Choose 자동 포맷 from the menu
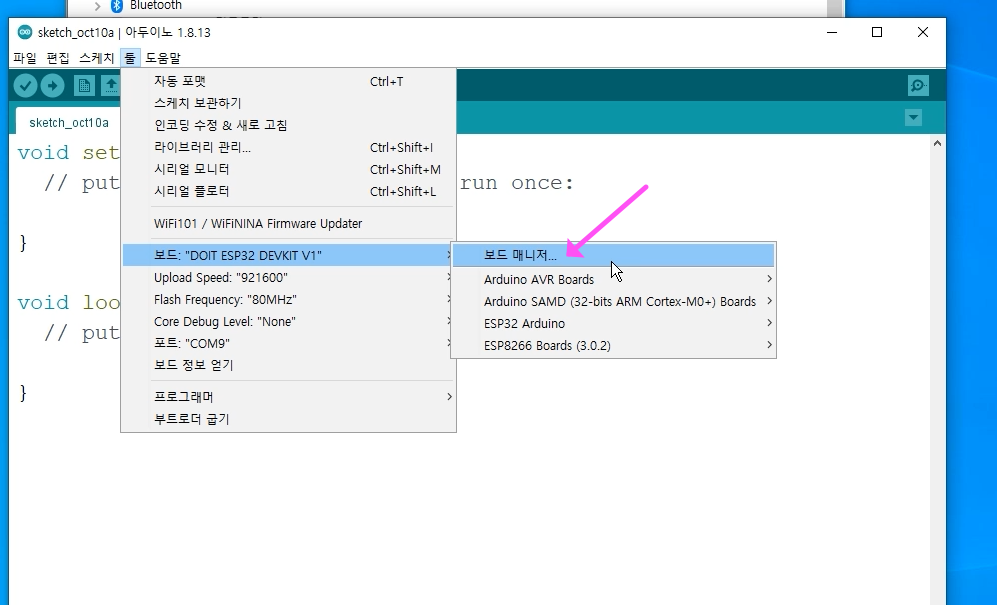This screenshot has width=997, height=605. tap(289, 81)
